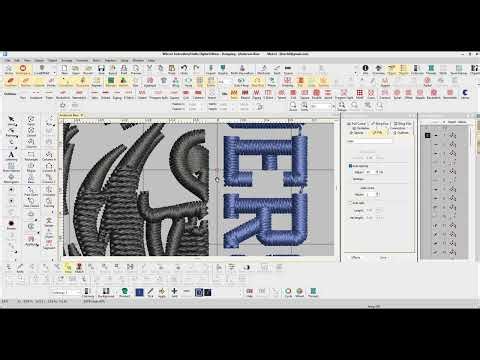Select the current blue color swatch
480x360 pixels.
[139, 292]
